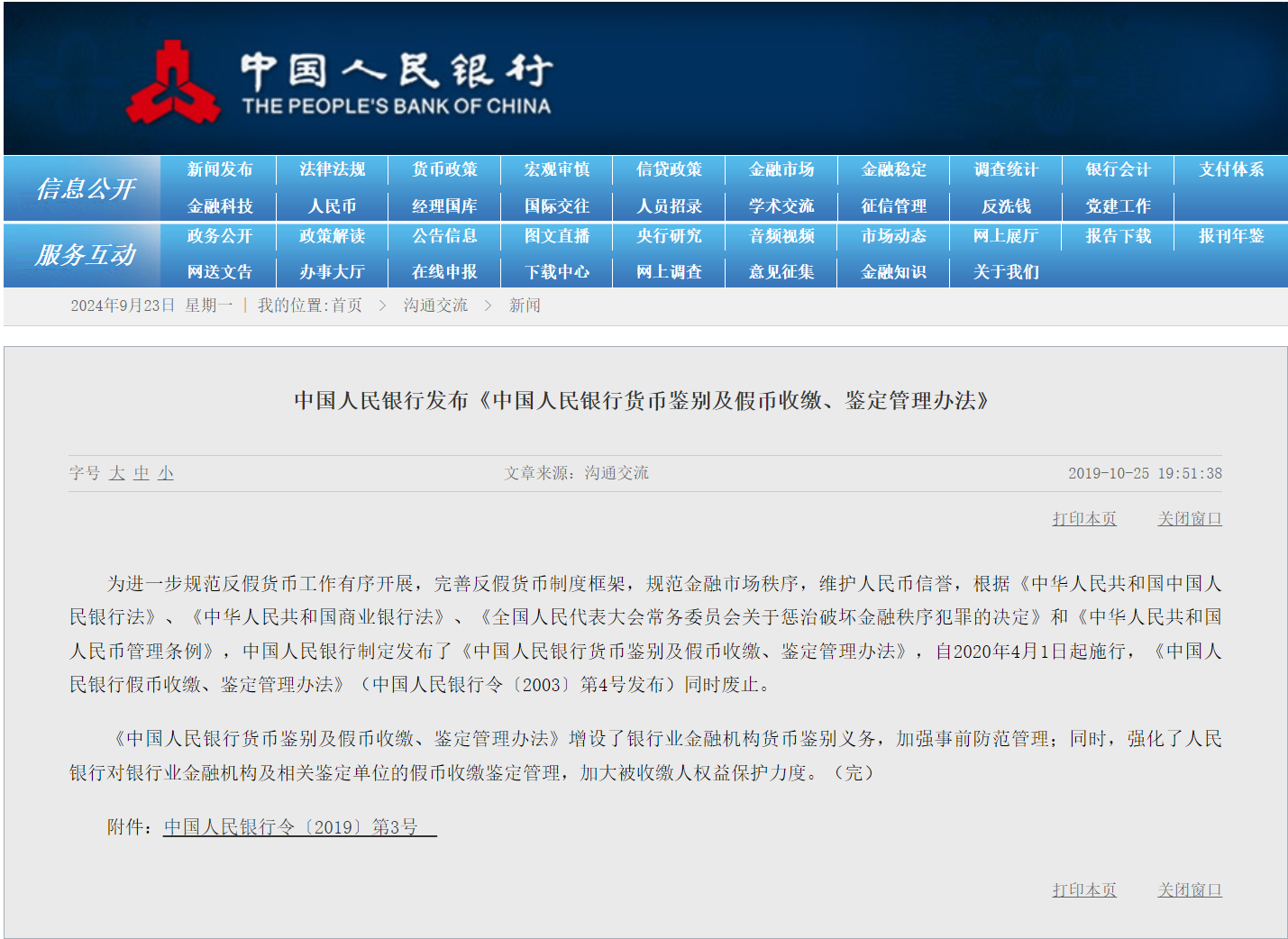This screenshot has height=939, width=1288.
Task: Click the People's Bank of China logo emblem
Action: point(173,81)
